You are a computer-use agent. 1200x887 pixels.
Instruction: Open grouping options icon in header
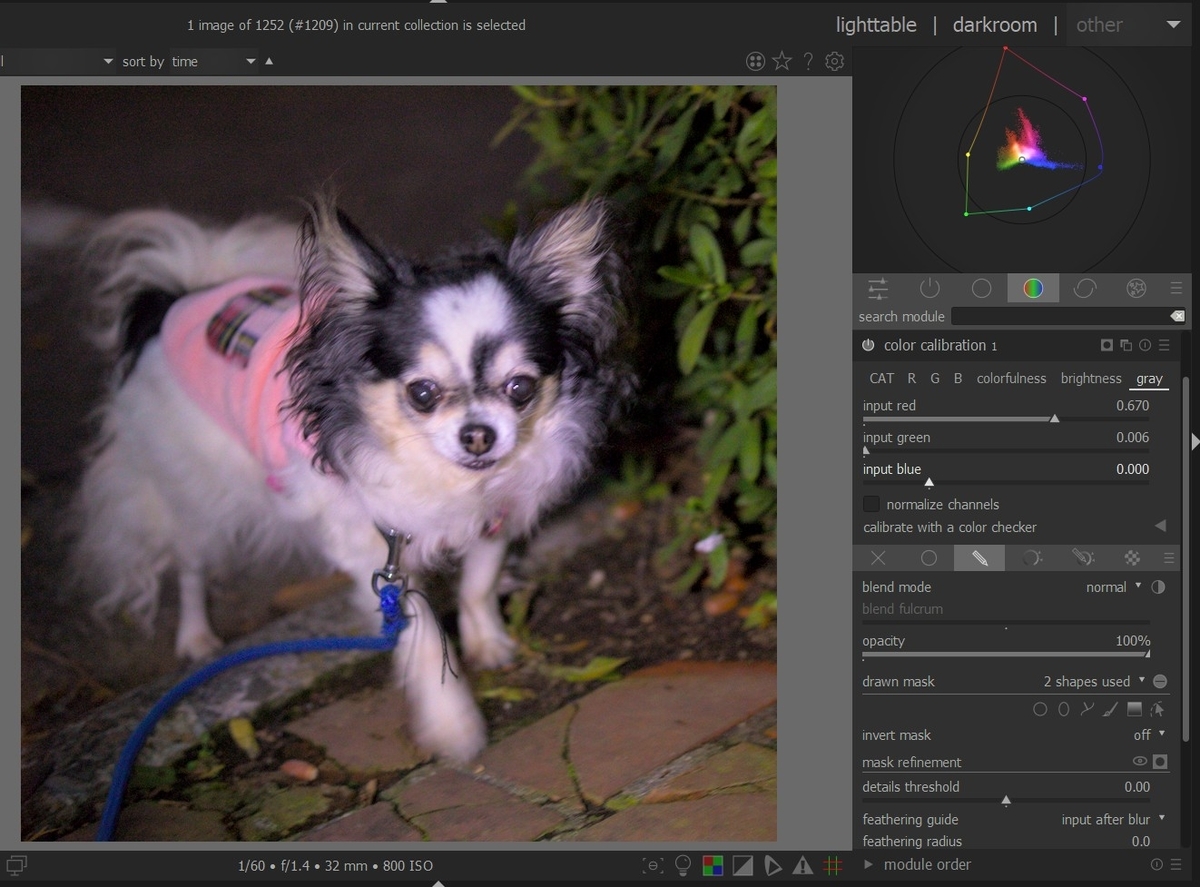pos(756,62)
